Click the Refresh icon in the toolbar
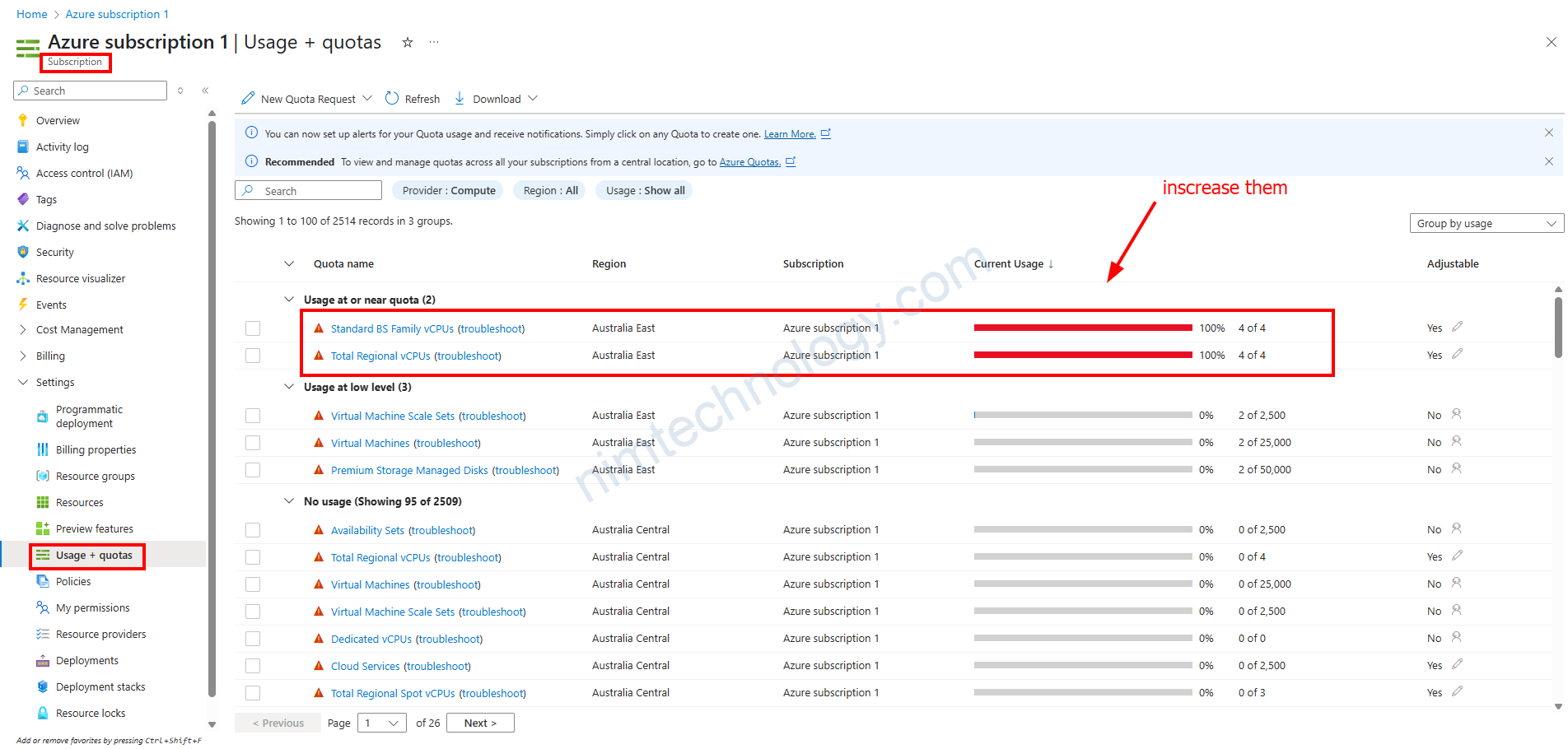Screen dimensions: 1568x749 pos(392,99)
